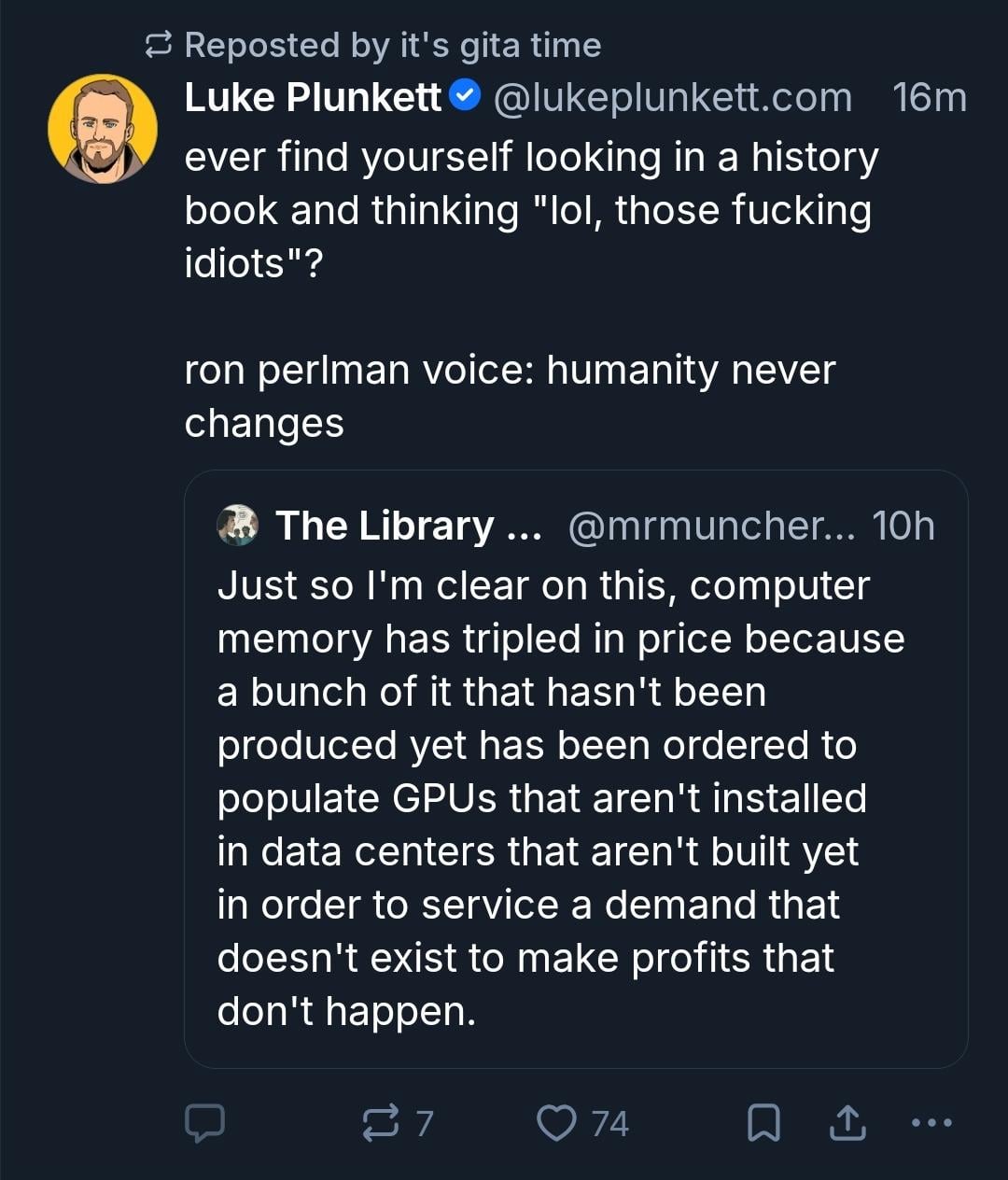Tap The Library's small quoted avatar
The height and width of the screenshot is (1180, 1008).
[237, 526]
